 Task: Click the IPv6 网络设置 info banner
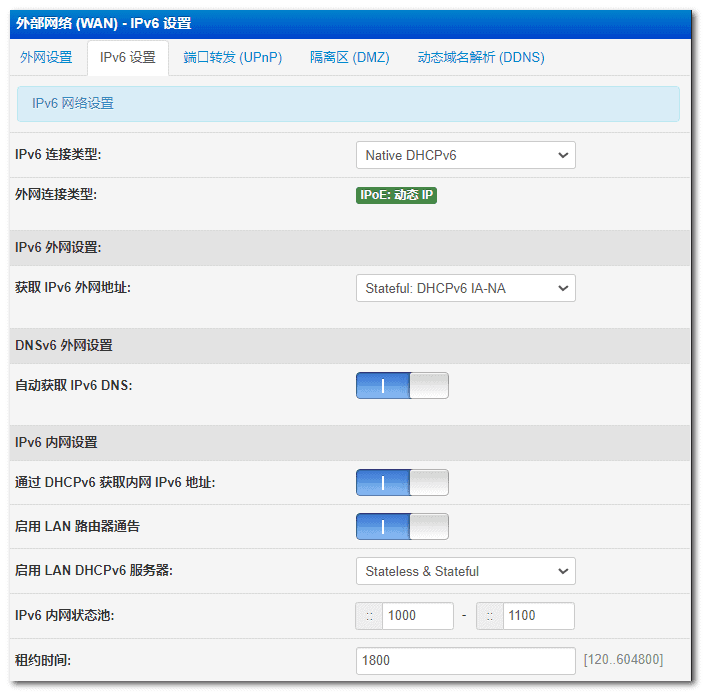[348, 104]
